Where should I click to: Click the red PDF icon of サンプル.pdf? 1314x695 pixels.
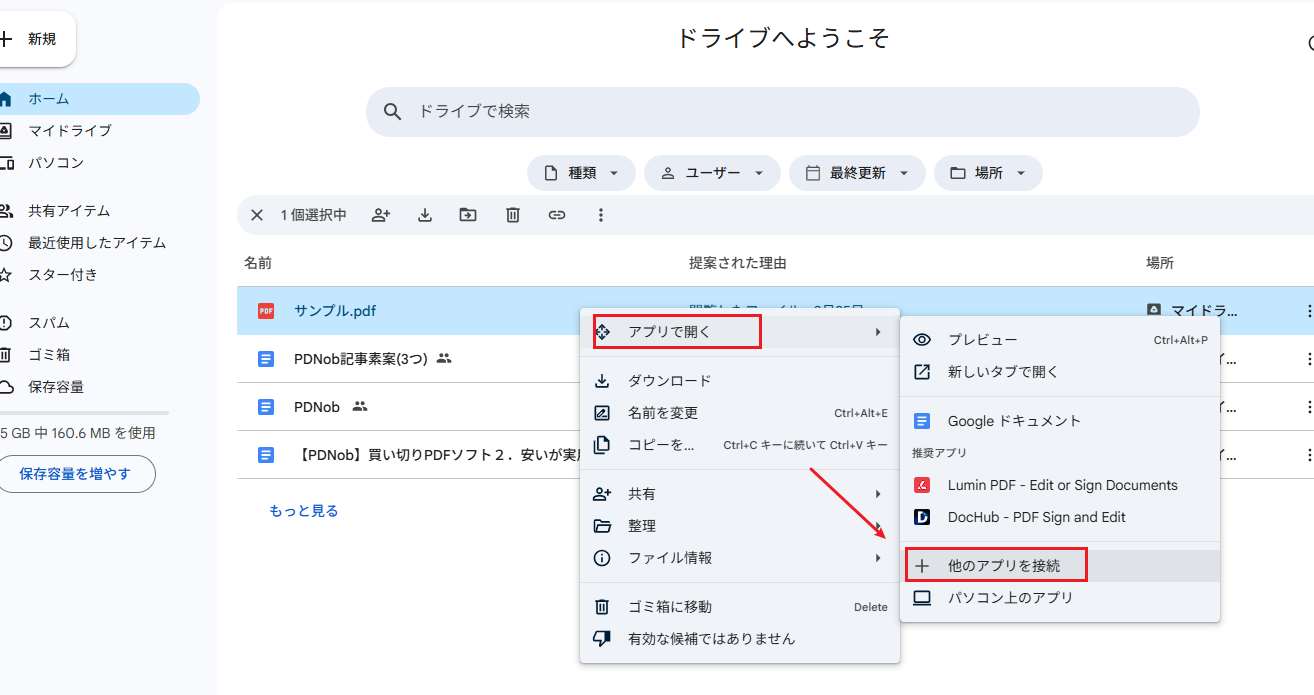coord(266,311)
